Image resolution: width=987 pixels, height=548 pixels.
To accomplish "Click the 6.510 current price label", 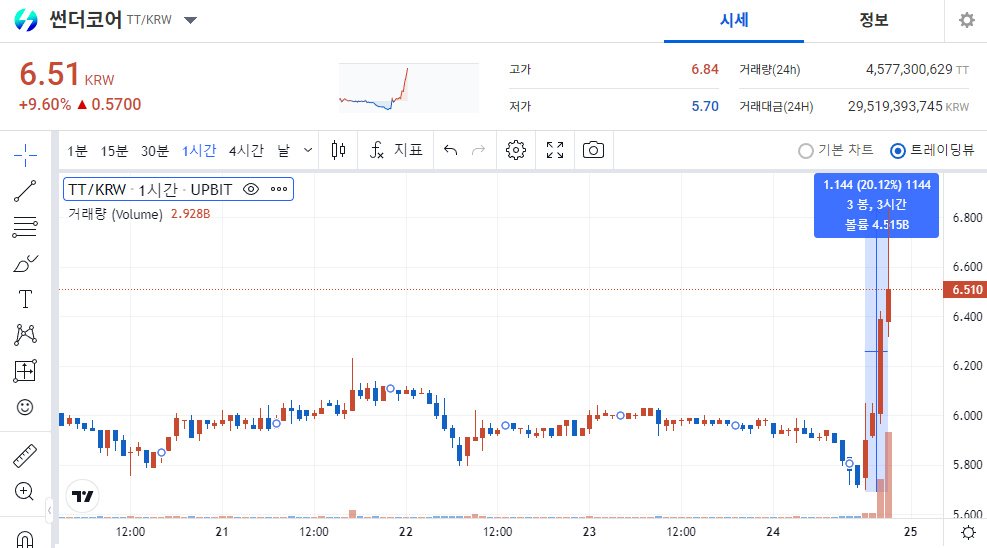I will (x=966, y=289).
